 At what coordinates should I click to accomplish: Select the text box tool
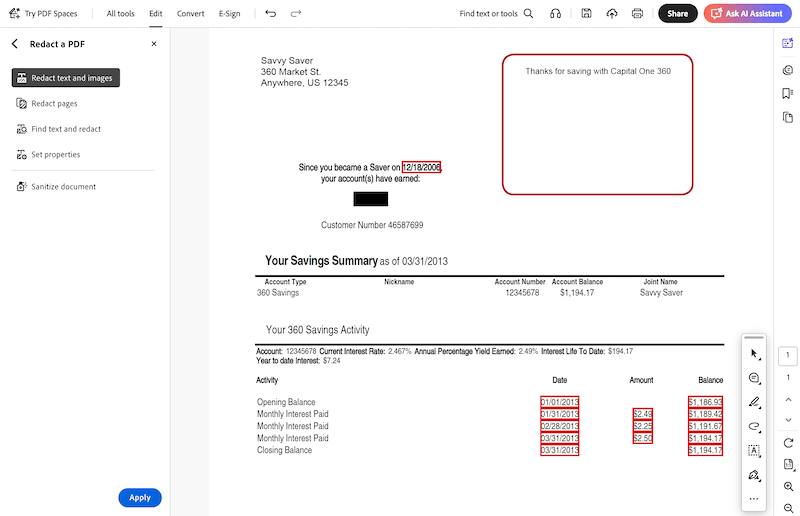pos(754,451)
